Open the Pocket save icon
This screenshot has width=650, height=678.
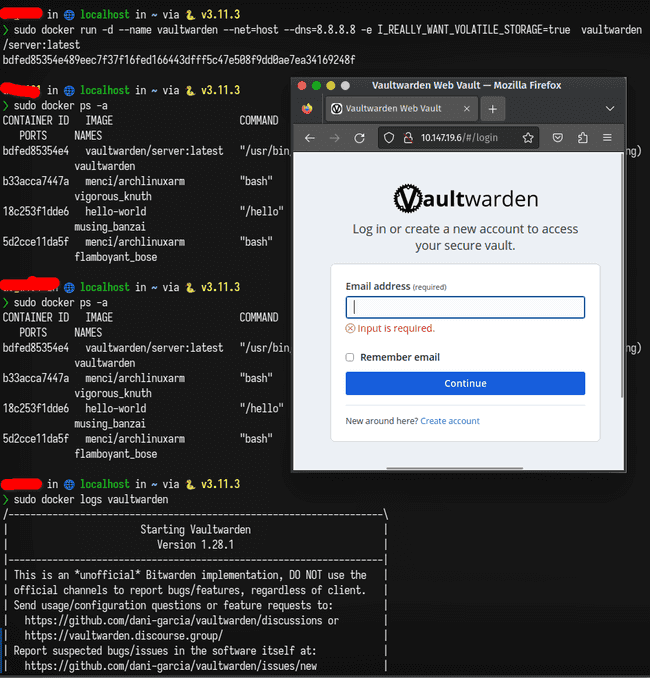click(x=558, y=138)
